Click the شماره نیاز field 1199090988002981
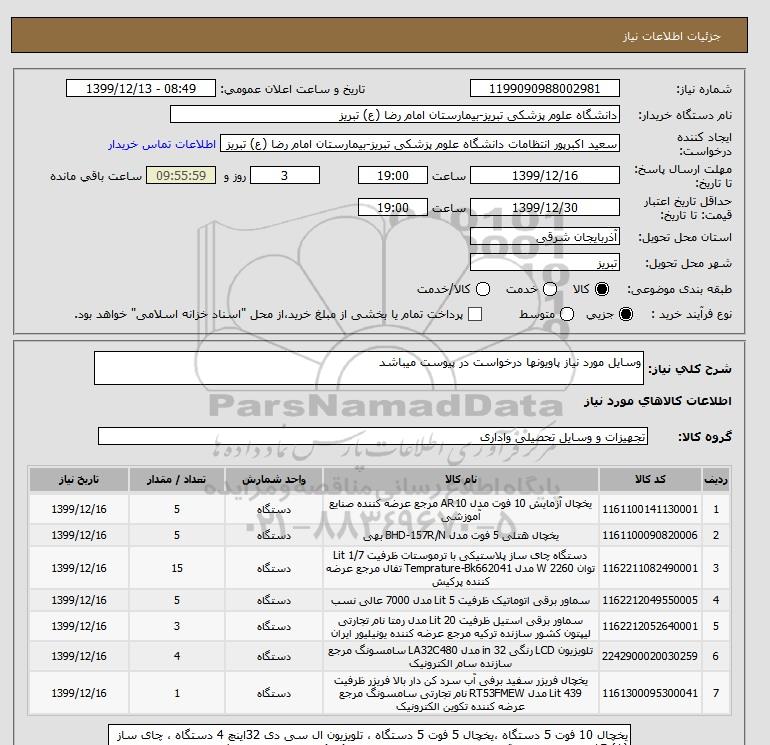 (x=545, y=88)
